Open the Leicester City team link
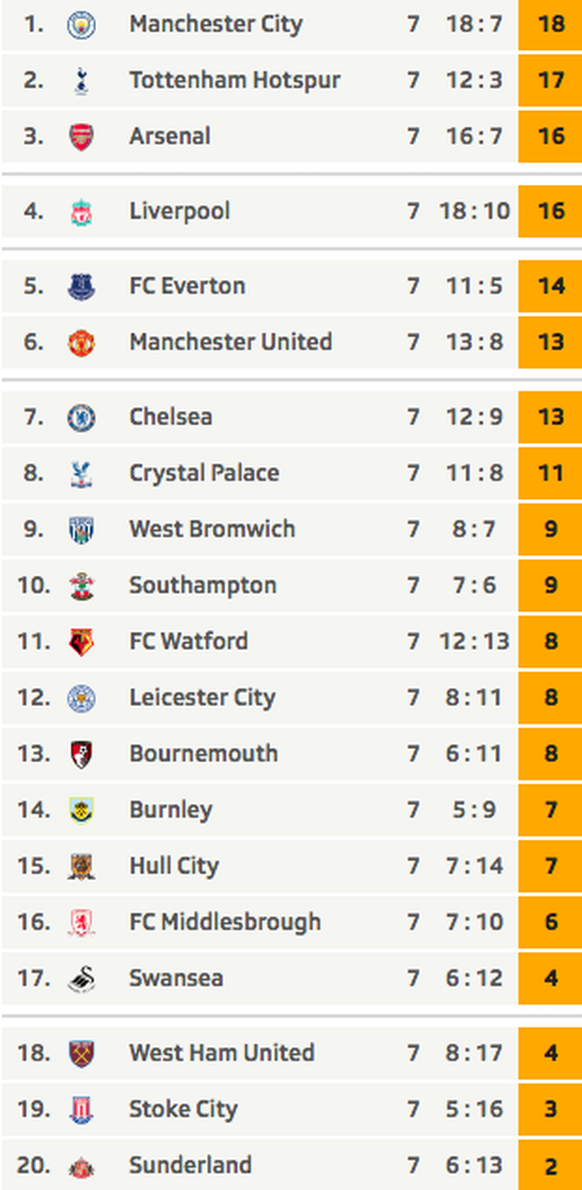Screen dimensions: 582x1190 (202, 697)
